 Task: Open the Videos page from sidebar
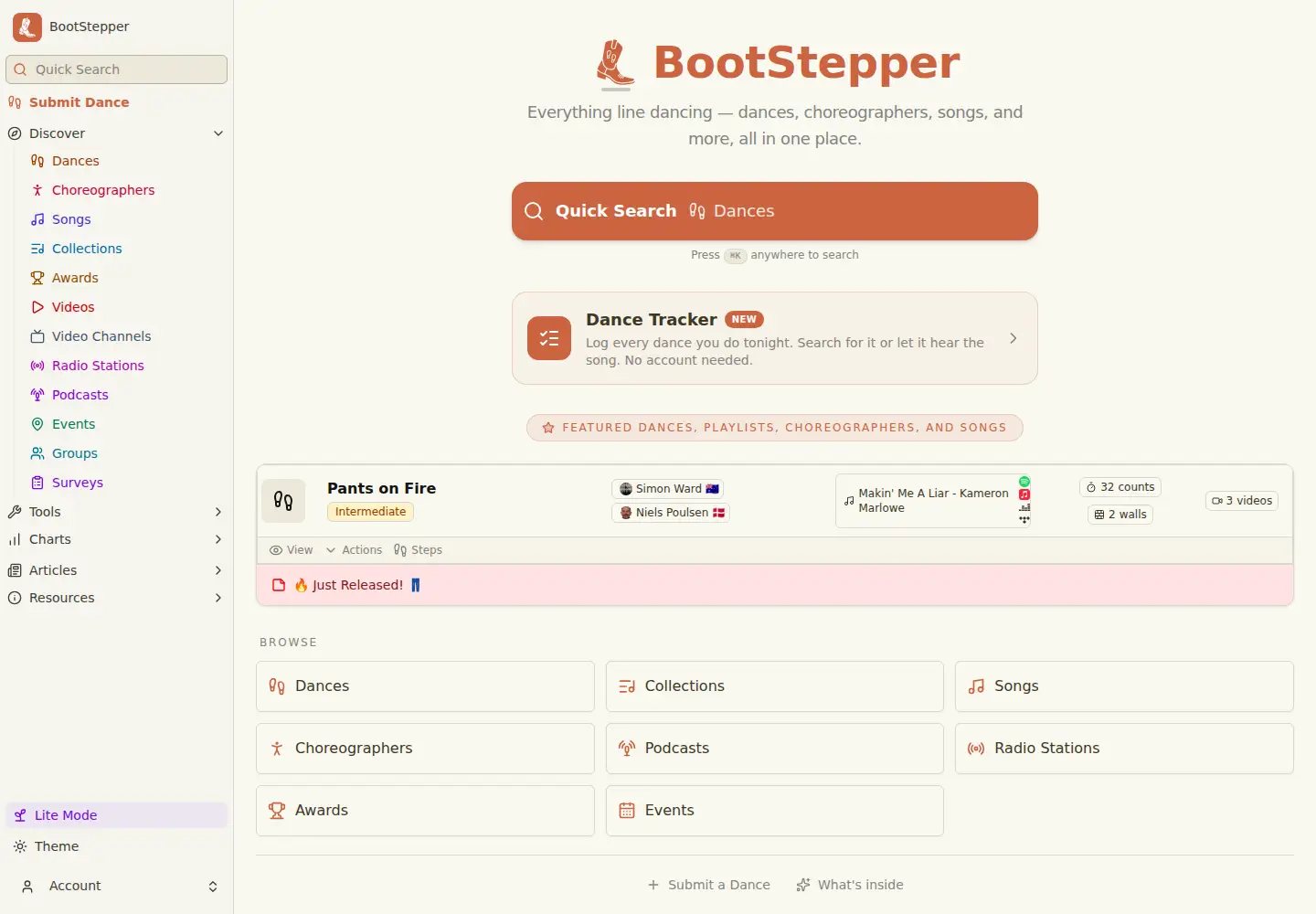(73, 307)
